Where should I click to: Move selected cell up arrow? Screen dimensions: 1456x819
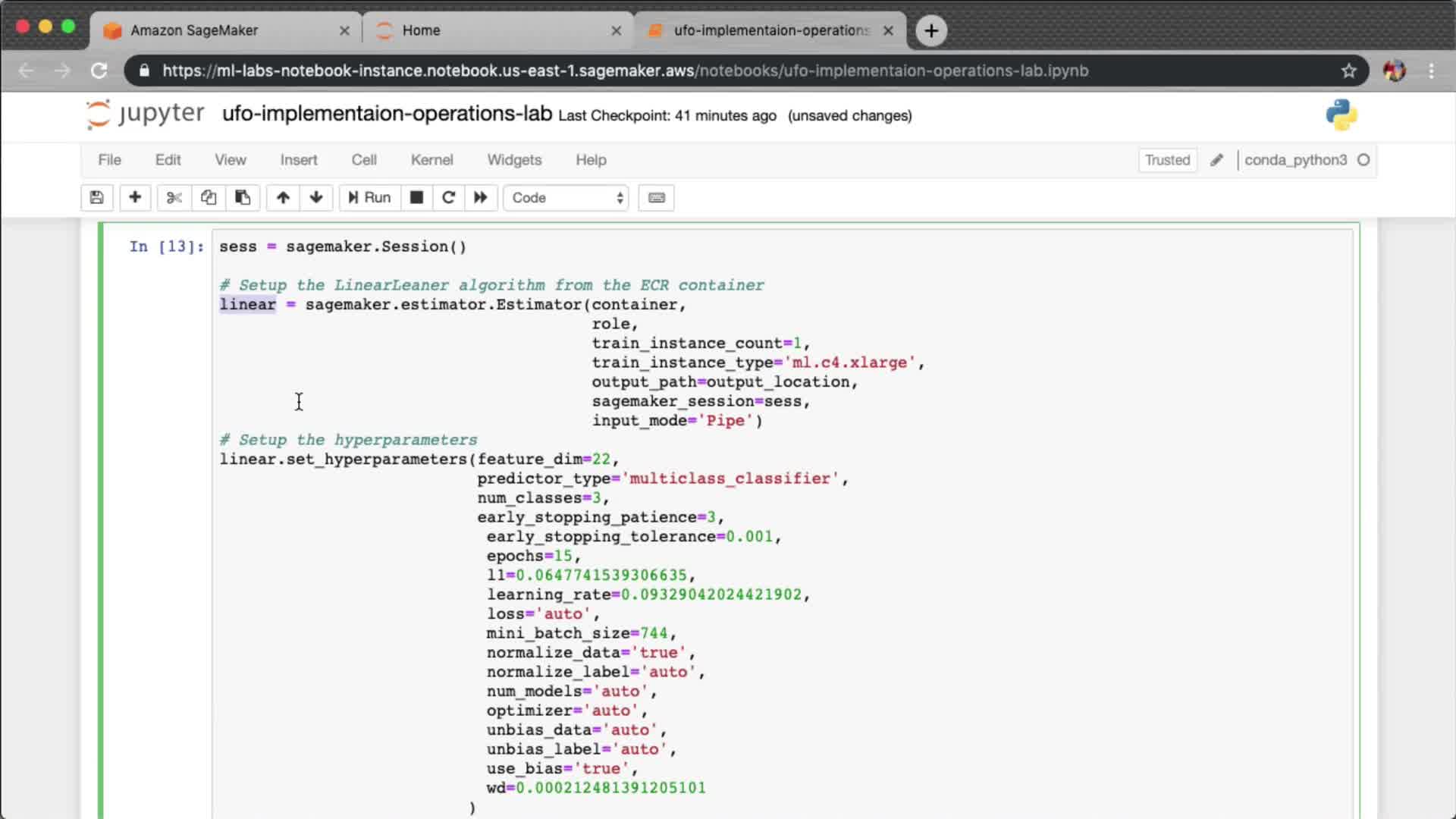(x=283, y=198)
